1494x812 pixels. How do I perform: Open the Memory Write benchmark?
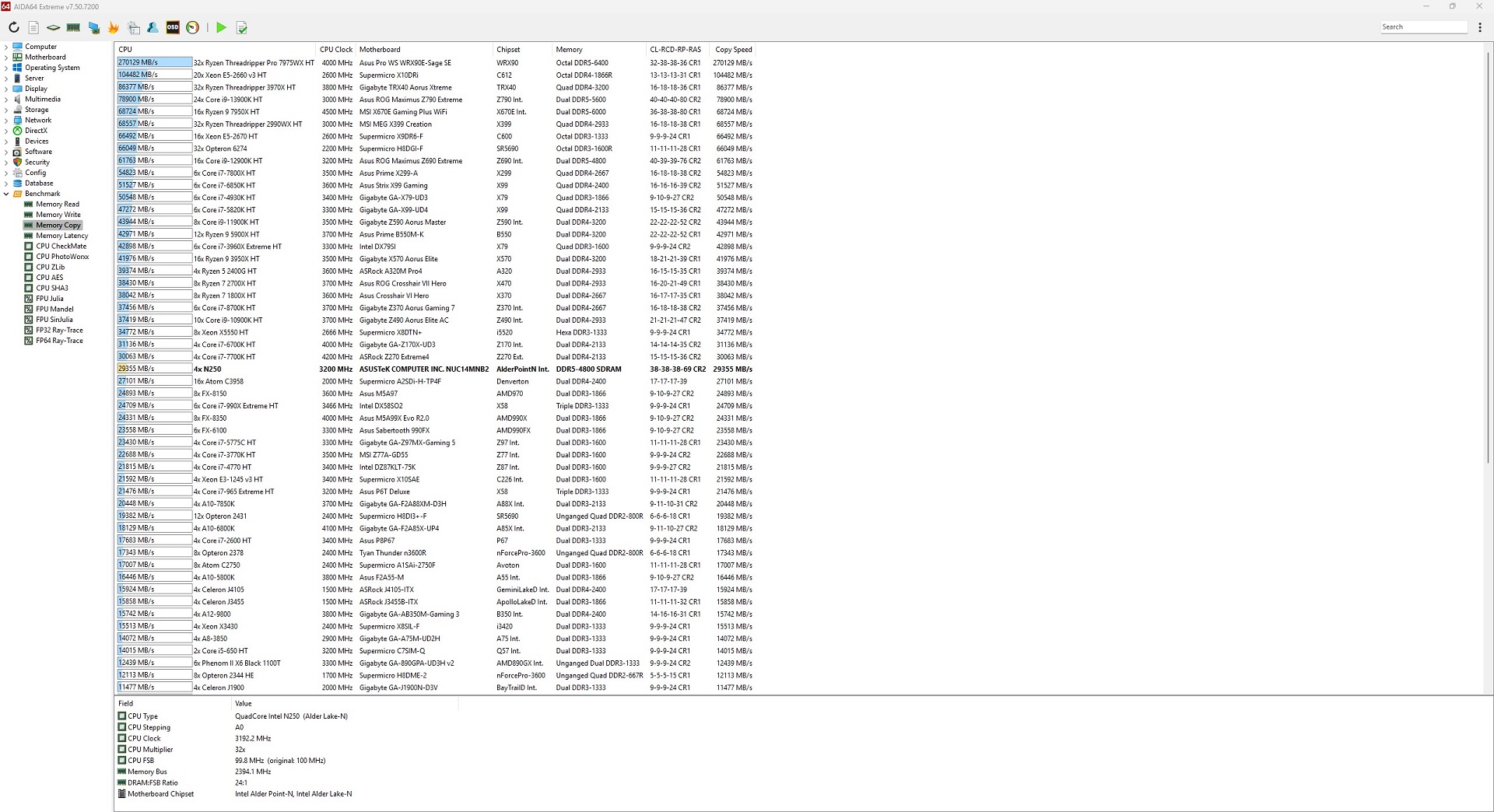58,215
